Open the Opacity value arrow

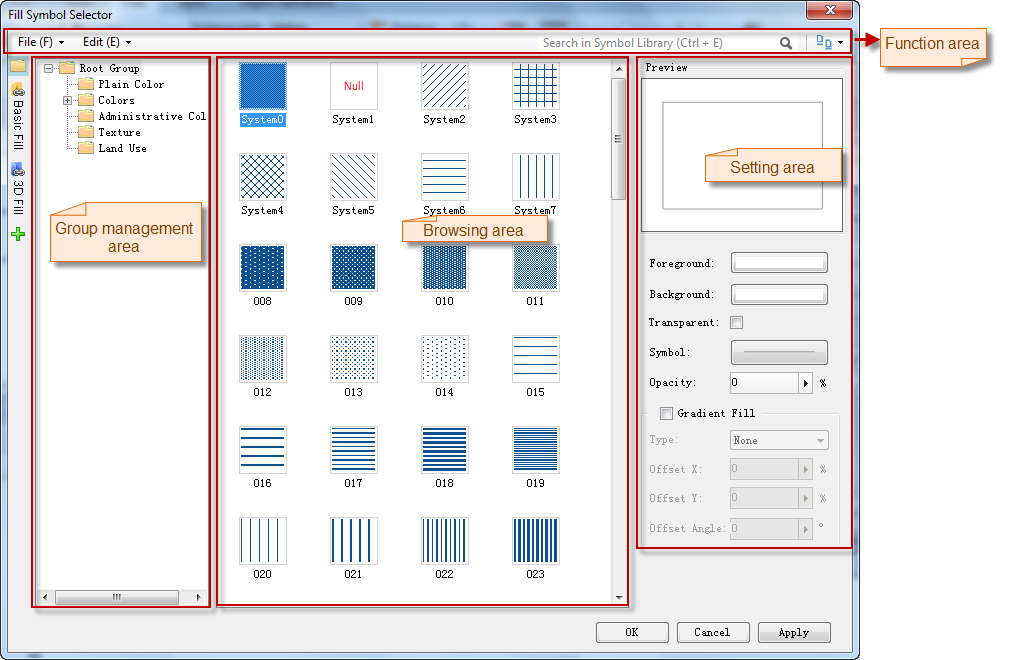click(806, 383)
